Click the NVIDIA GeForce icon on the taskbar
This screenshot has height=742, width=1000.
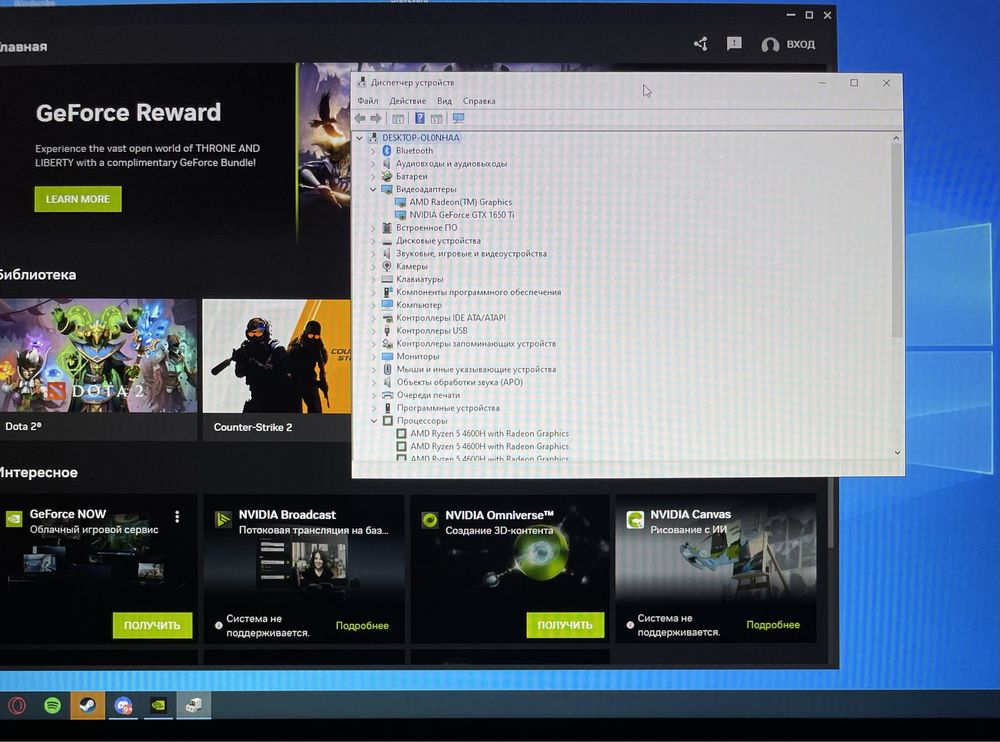pyautogui.click(x=158, y=705)
